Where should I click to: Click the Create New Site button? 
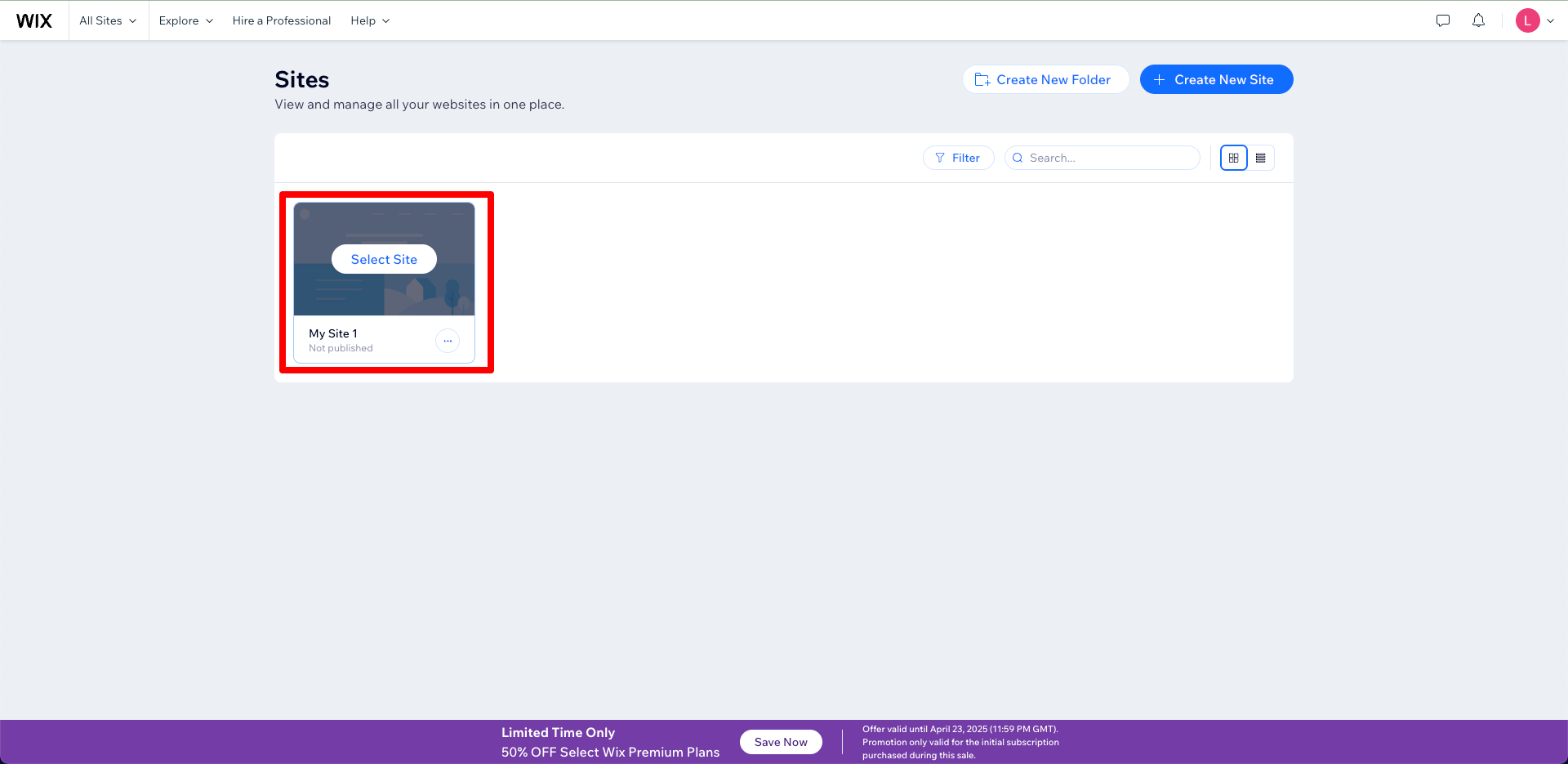(1216, 79)
